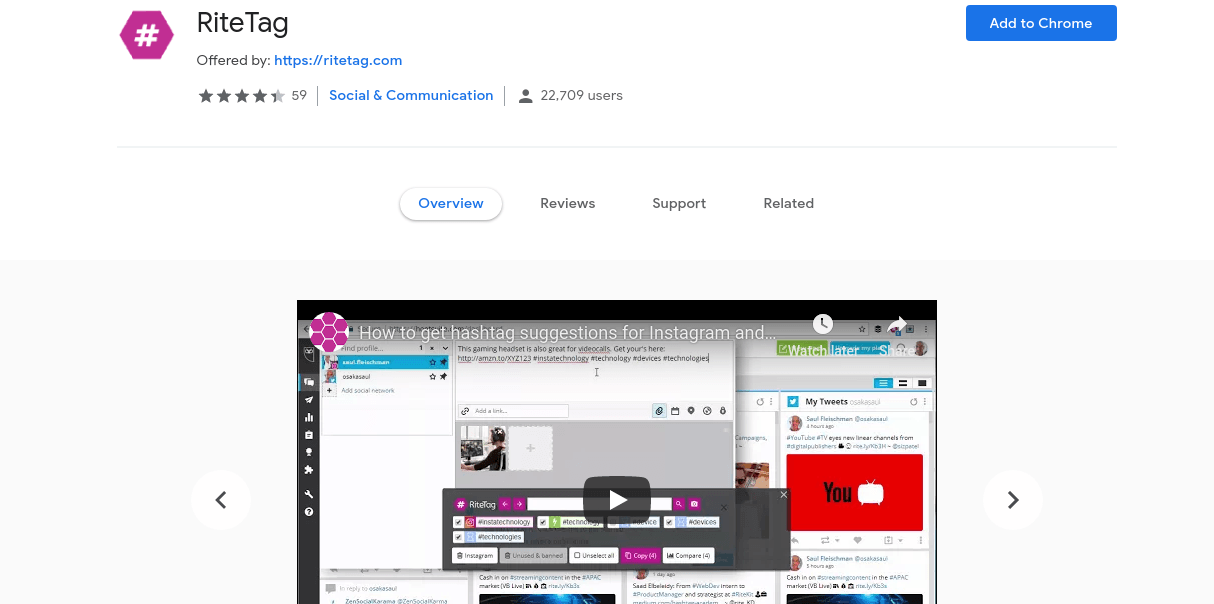This screenshot has height=604, width=1214.
Task: Select the '22,709 users' text
Action: [x=581, y=96]
